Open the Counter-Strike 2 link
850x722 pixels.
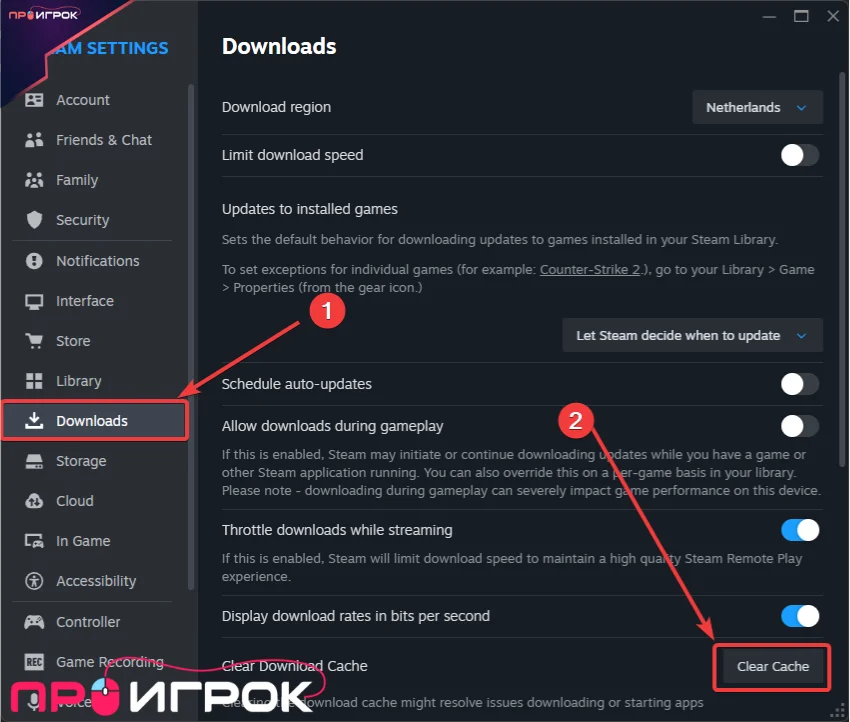pyautogui.click(x=590, y=270)
